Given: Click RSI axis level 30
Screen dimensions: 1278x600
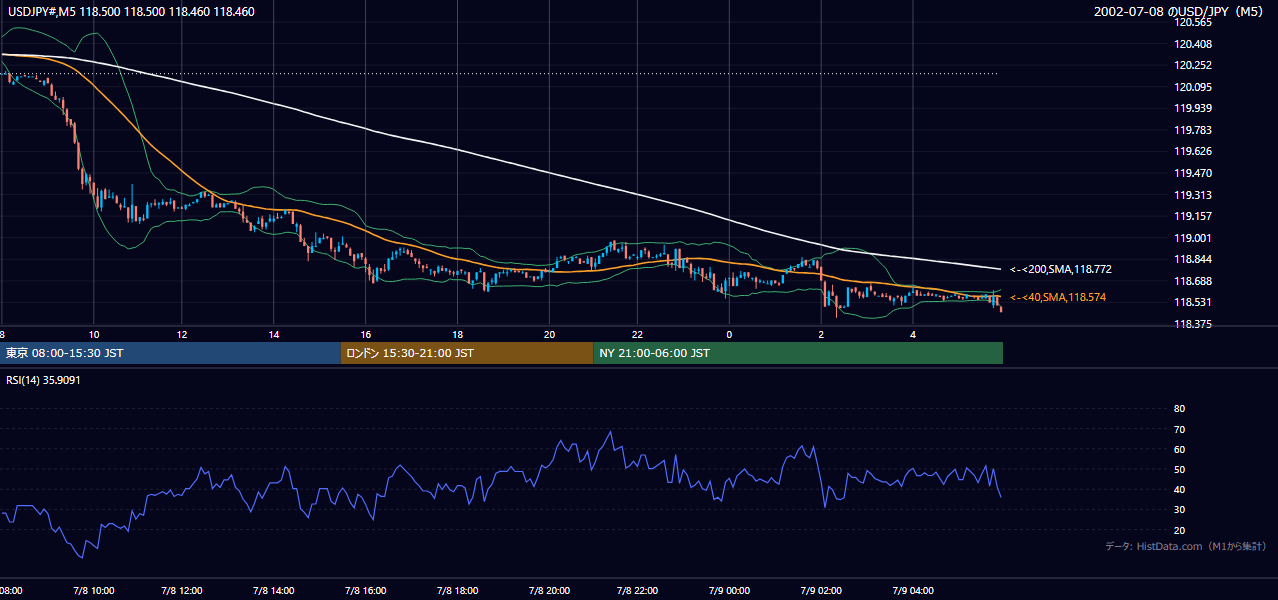Looking at the screenshot, I should pyautogui.click(x=1179, y=510).
